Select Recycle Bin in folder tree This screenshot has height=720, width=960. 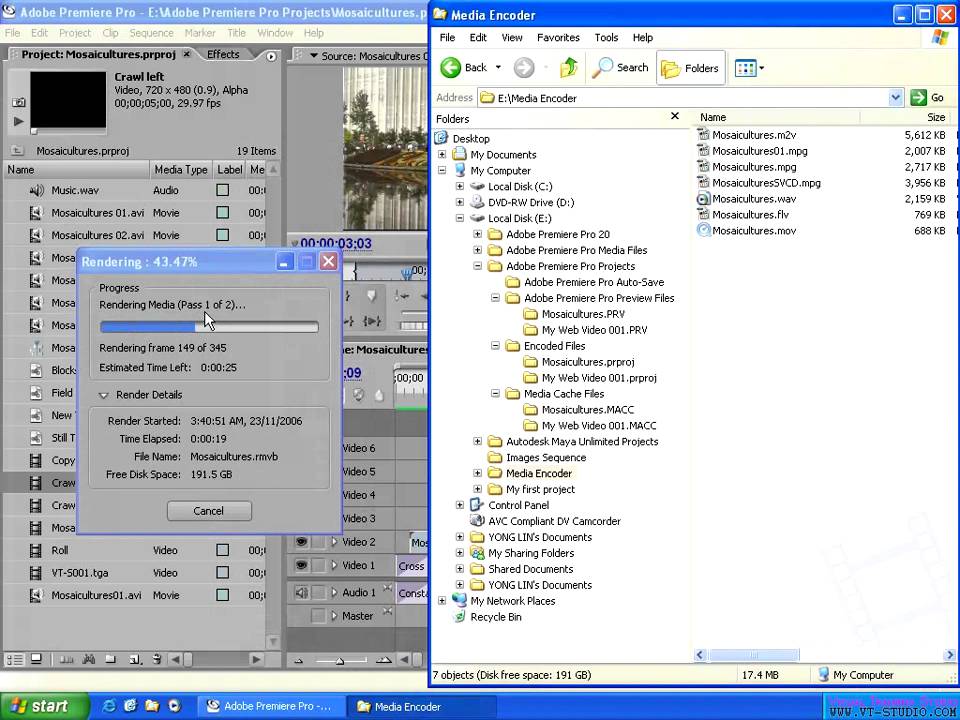click(495, 617)
